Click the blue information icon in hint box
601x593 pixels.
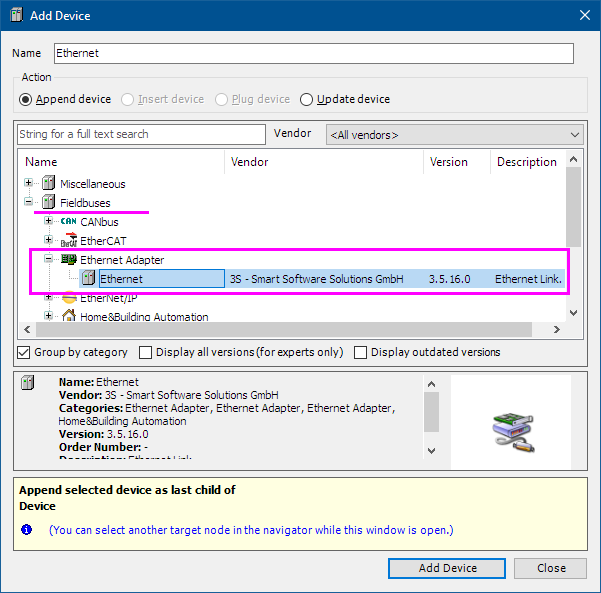point(26,529)
